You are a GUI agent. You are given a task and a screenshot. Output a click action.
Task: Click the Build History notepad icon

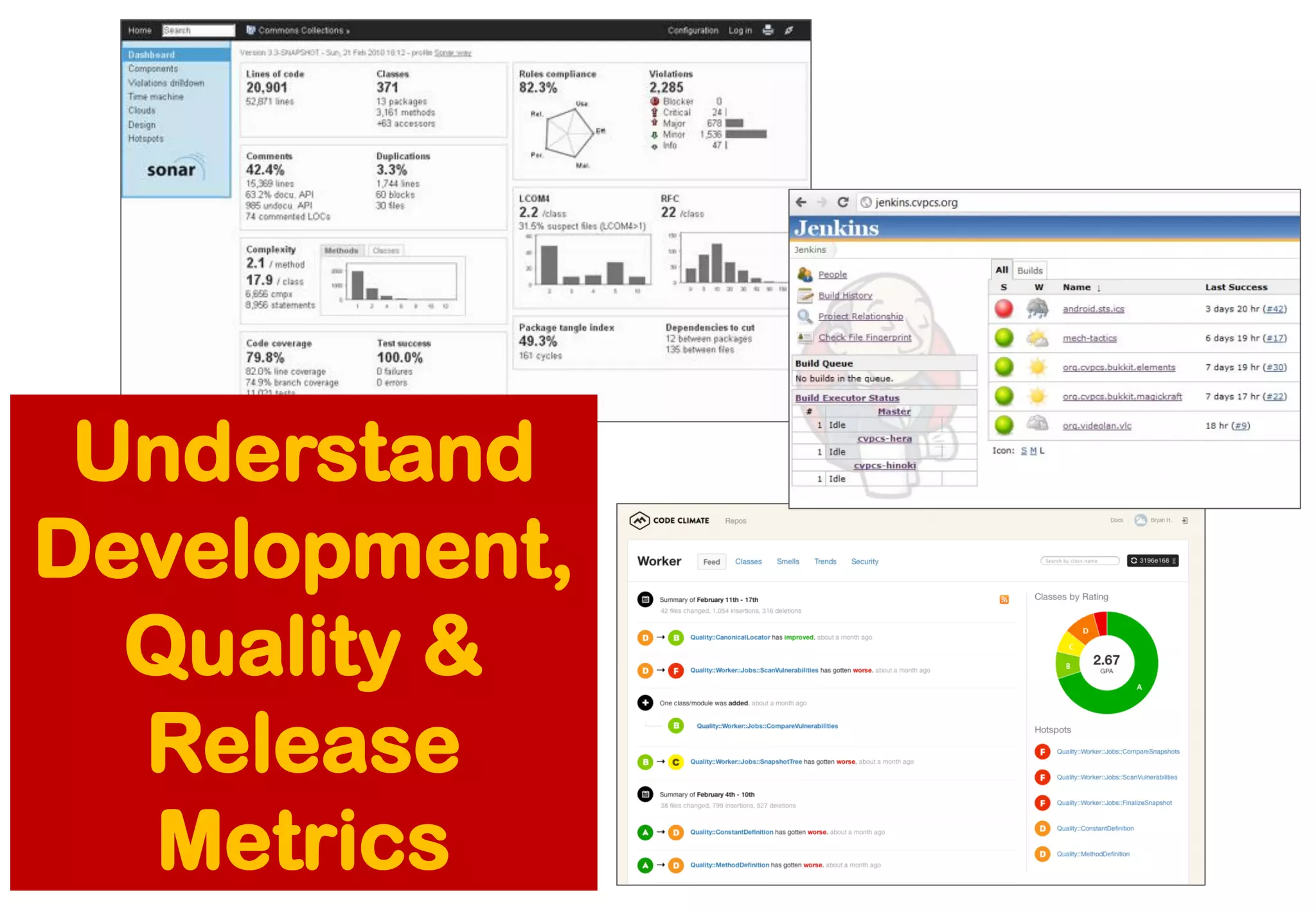tap(805, 296)
